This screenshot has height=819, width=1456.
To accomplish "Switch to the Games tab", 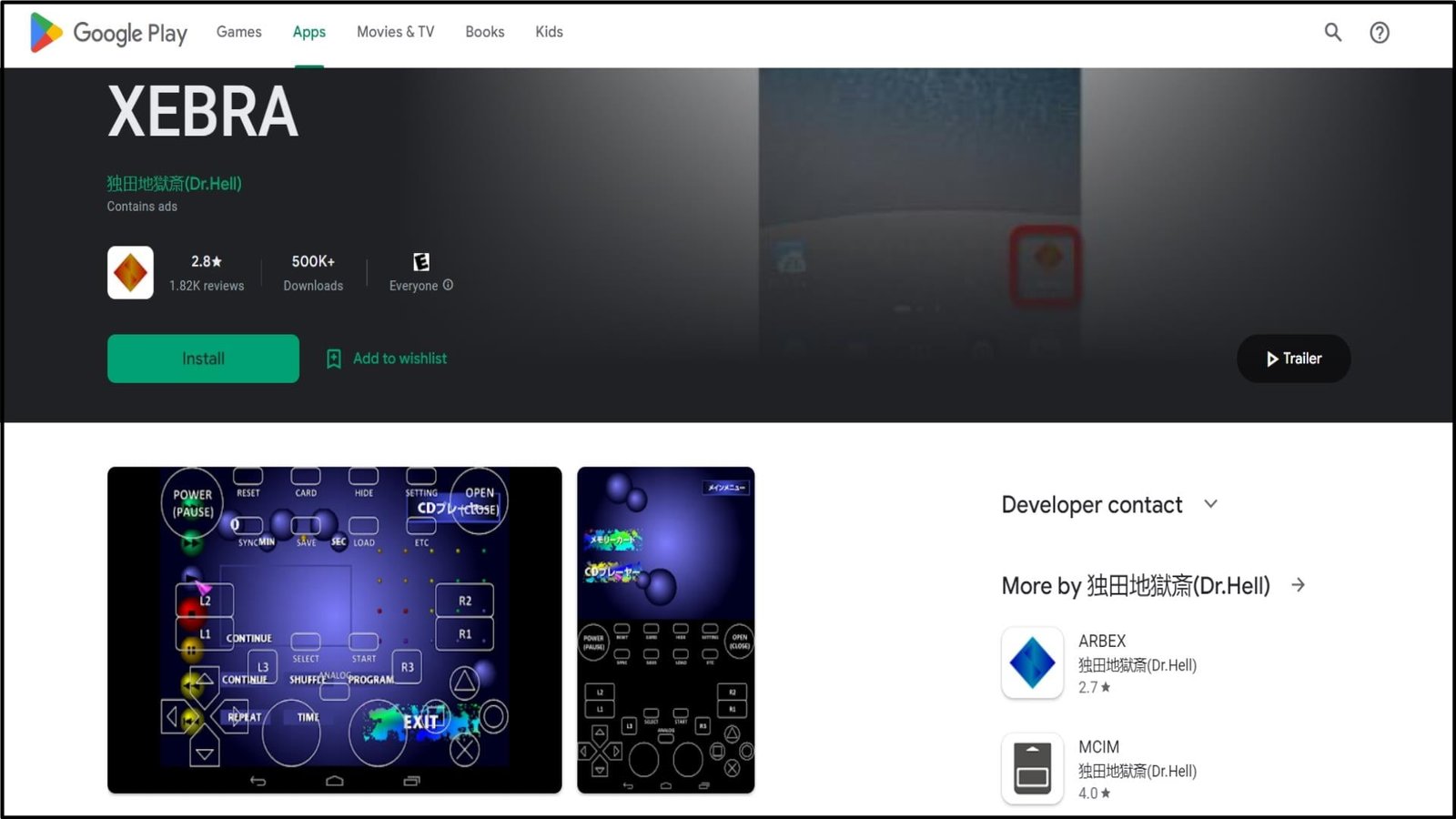I will pyautogui.click(x=238, y=32).
